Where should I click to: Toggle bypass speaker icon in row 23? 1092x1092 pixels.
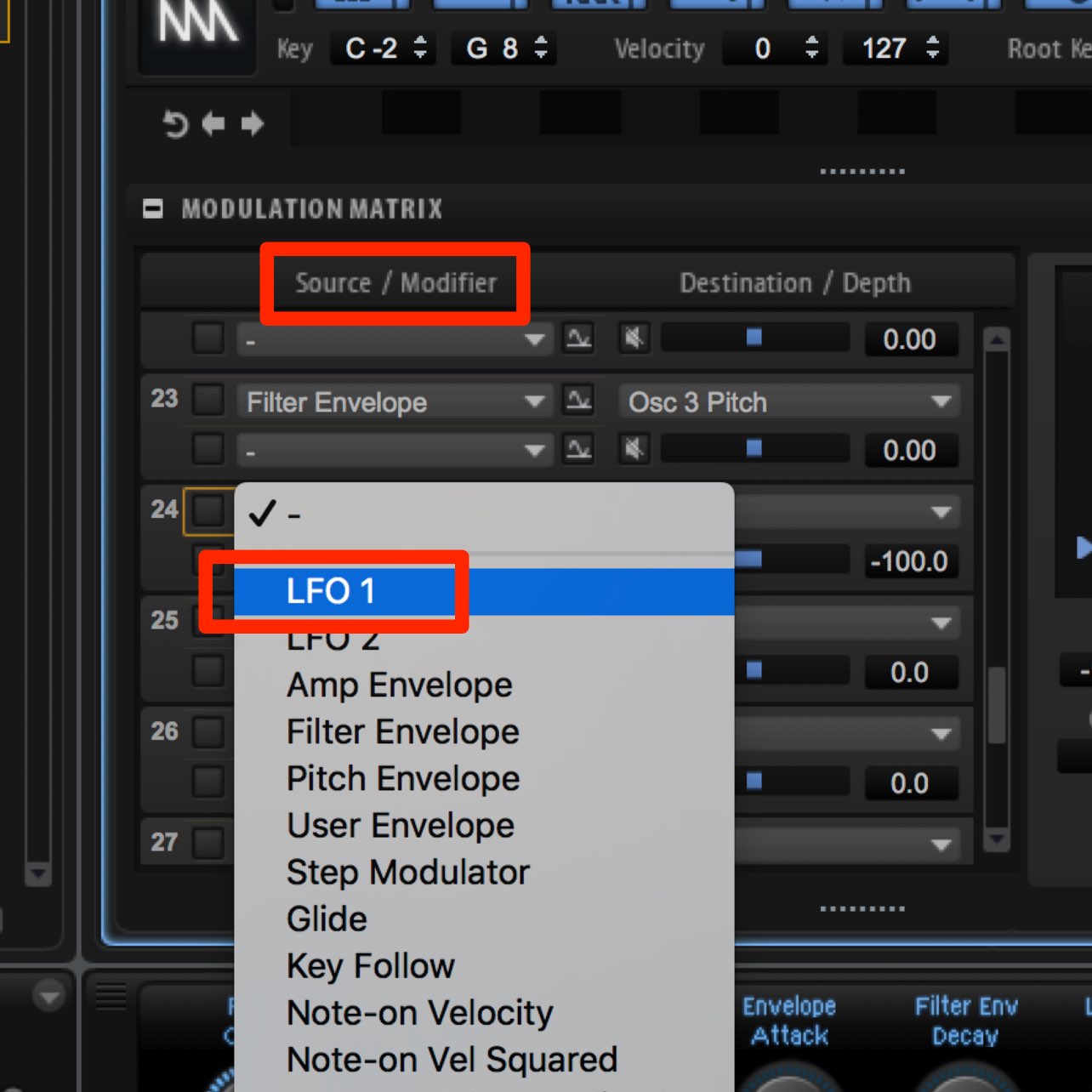click(634, 448)
